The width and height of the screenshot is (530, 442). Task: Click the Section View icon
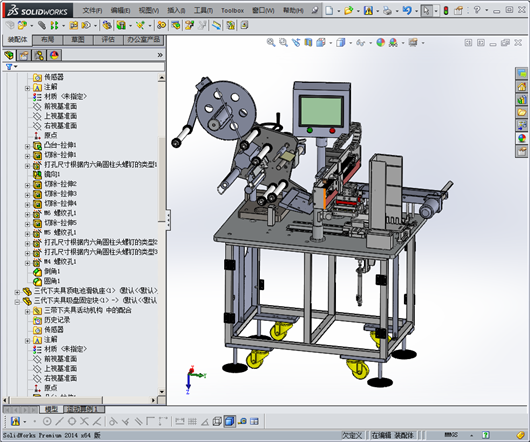[308, 42]
